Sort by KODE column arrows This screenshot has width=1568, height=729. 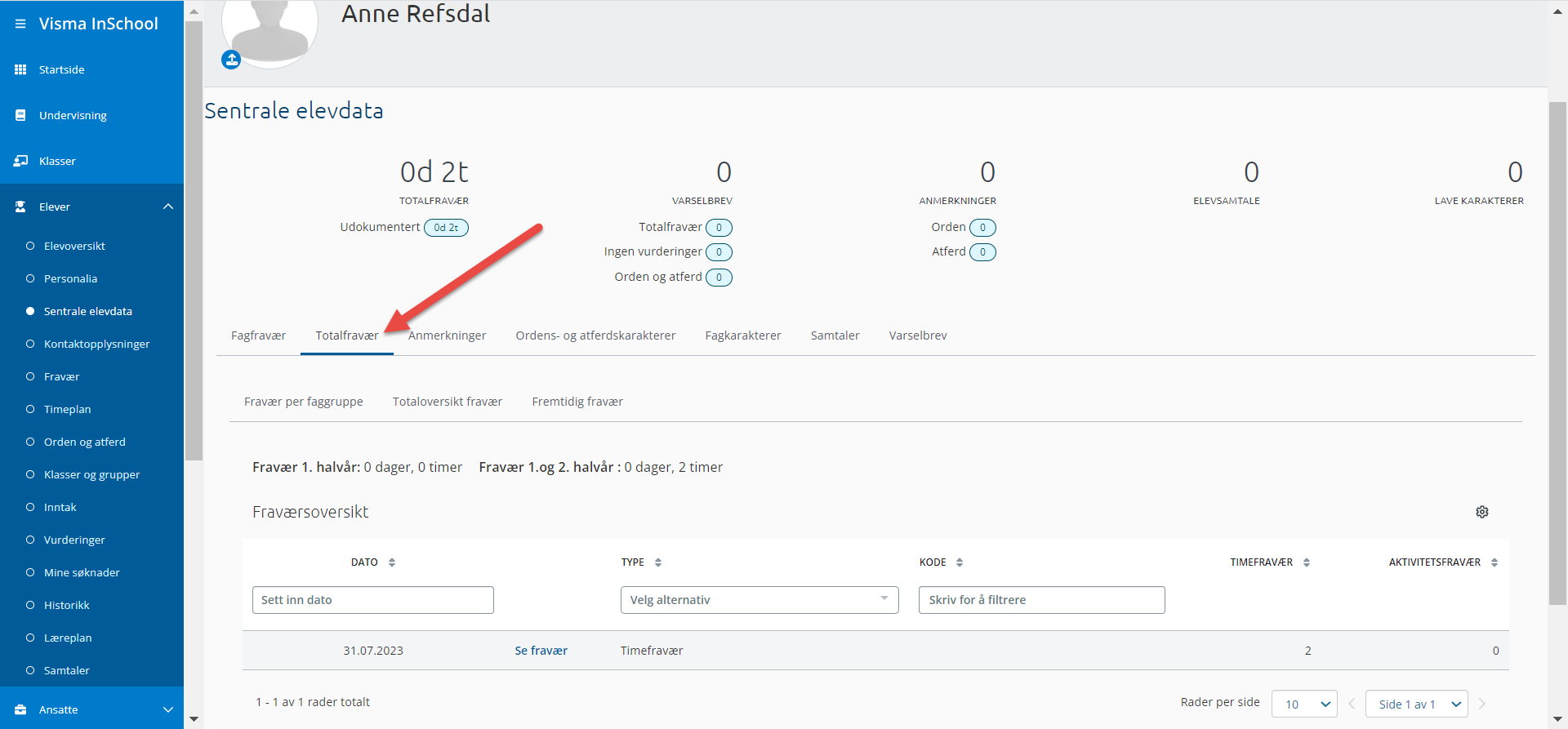[x=960, y=562]
